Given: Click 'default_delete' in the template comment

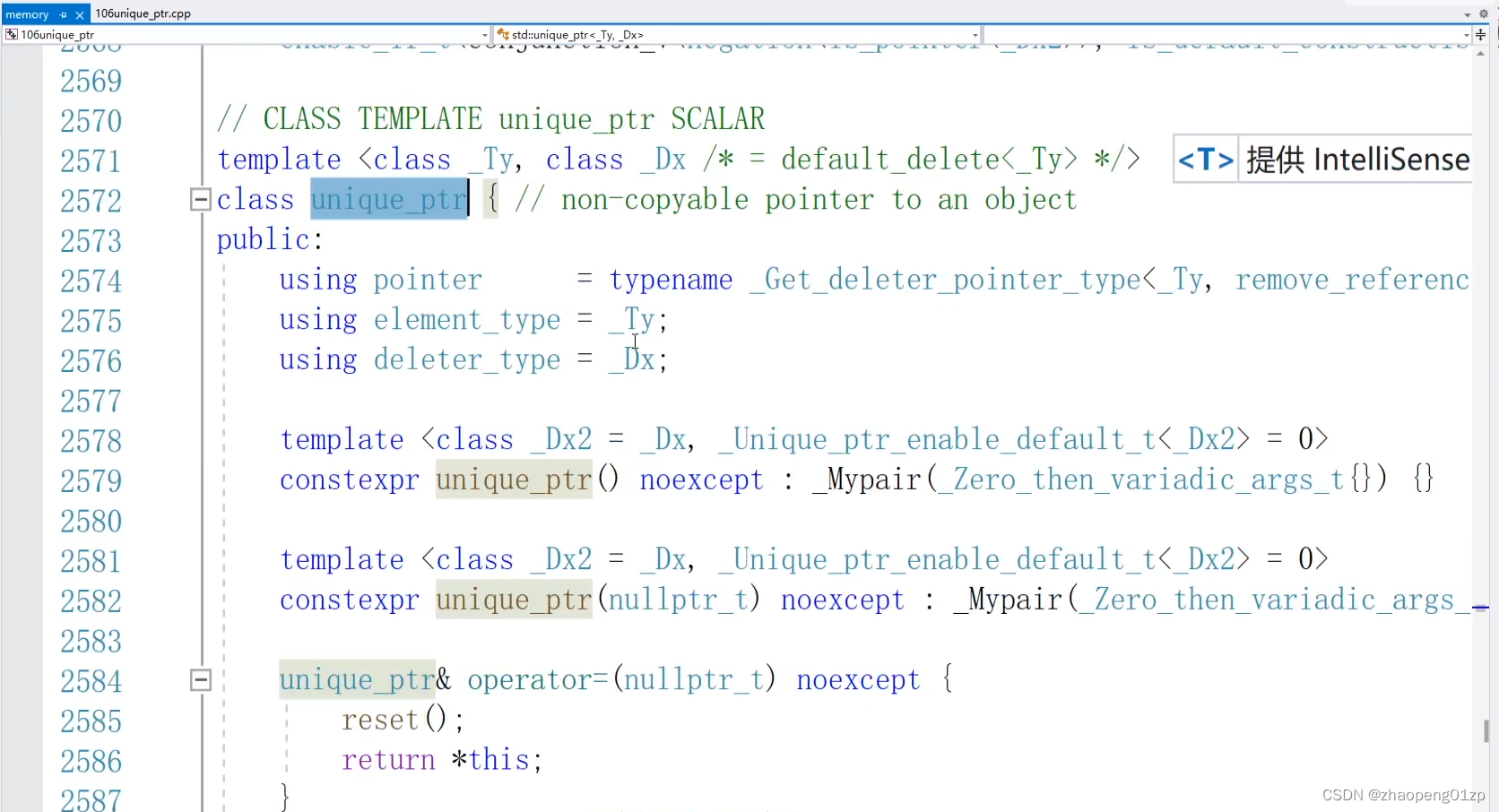Looking at the screenshot, I should tap(890, 160).
